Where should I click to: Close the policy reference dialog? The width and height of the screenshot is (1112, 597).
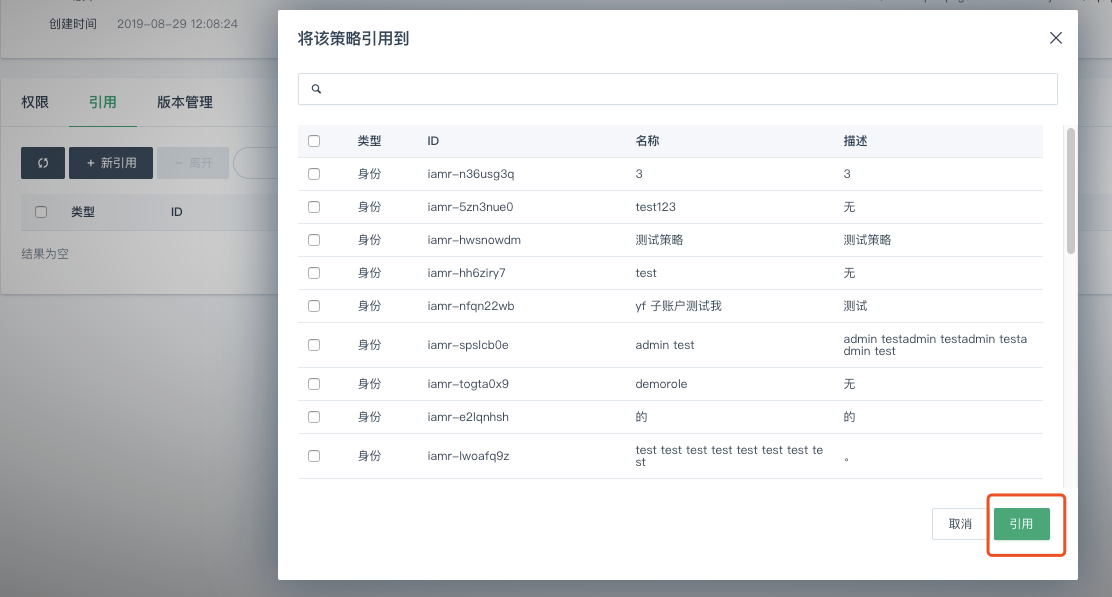point(1055,38)
